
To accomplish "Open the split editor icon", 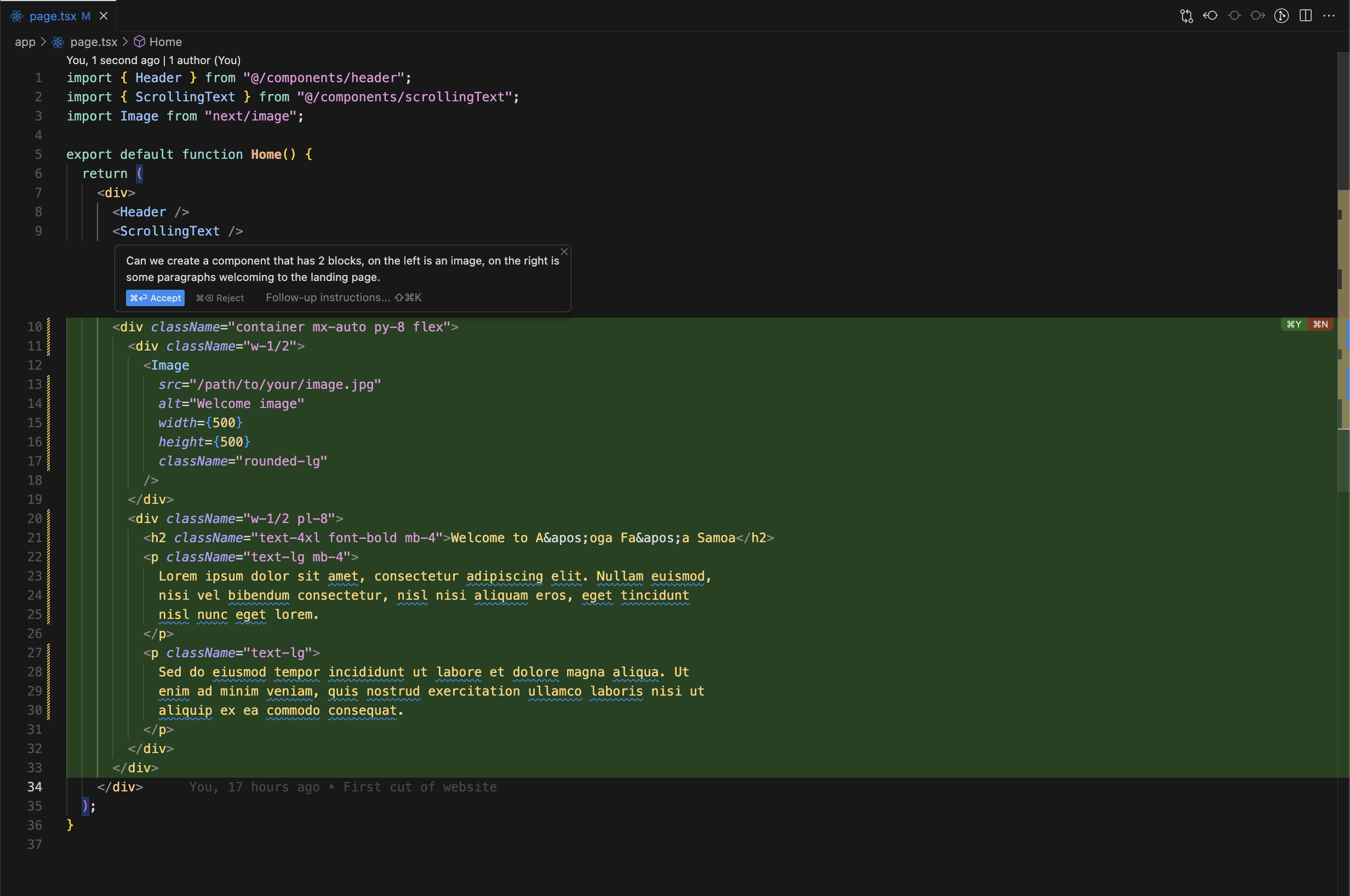I will click(x=1306, y=16).
